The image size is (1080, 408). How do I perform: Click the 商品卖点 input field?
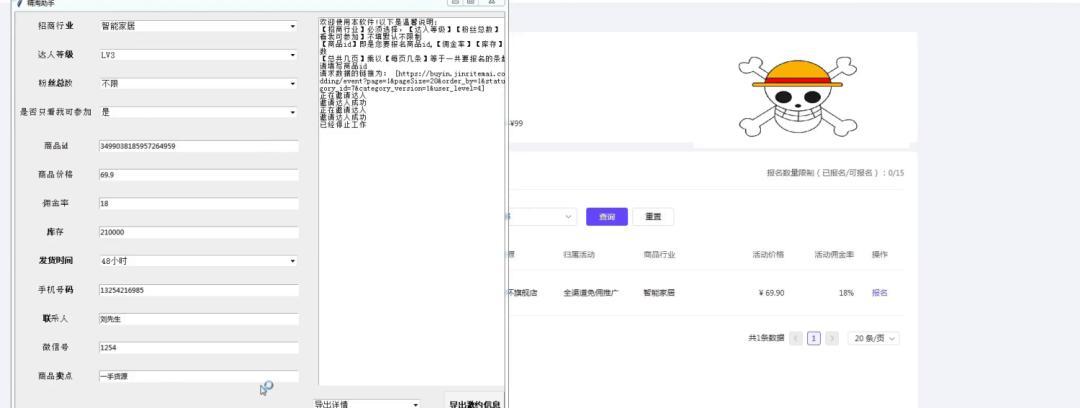(x=198, y=376)
